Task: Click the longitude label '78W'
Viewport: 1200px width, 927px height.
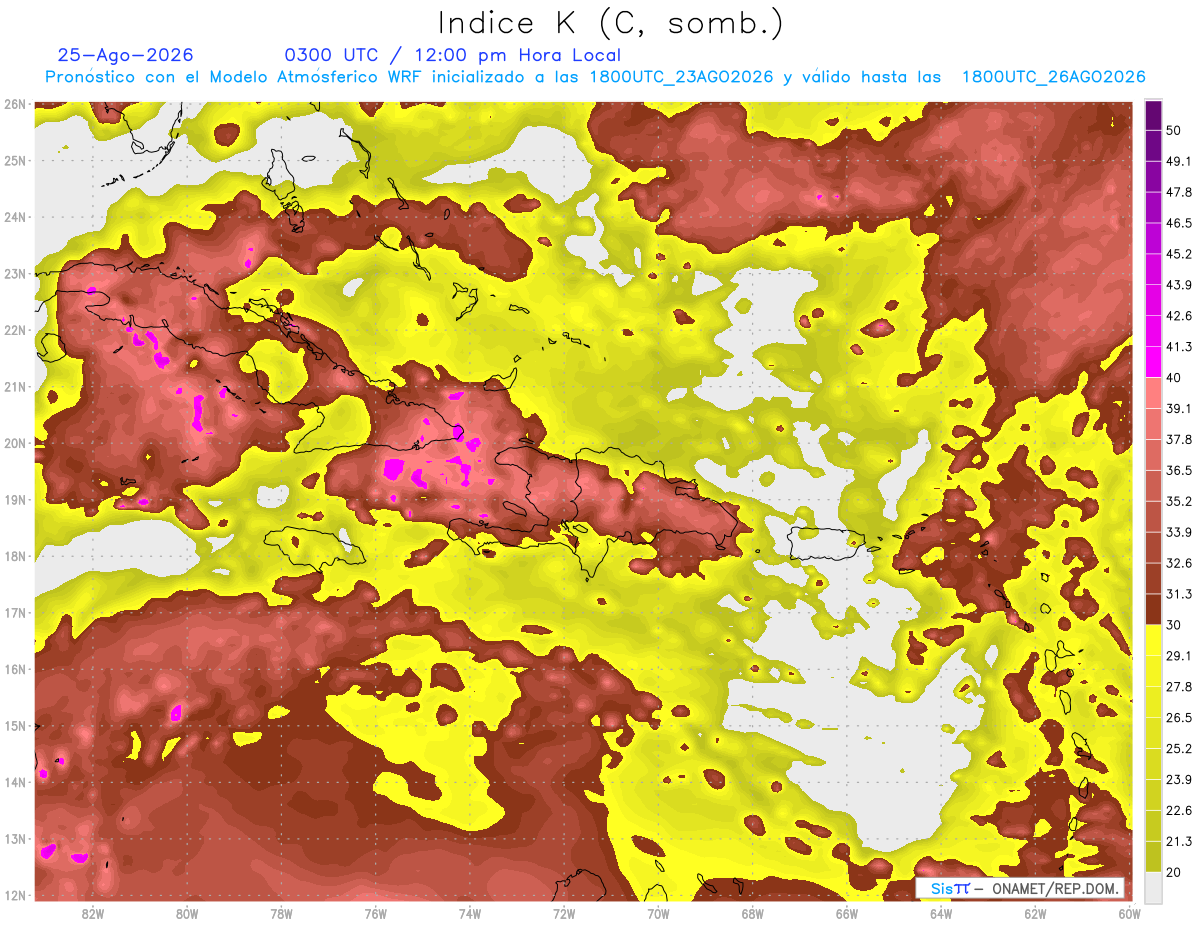Action: click(281, 914)
